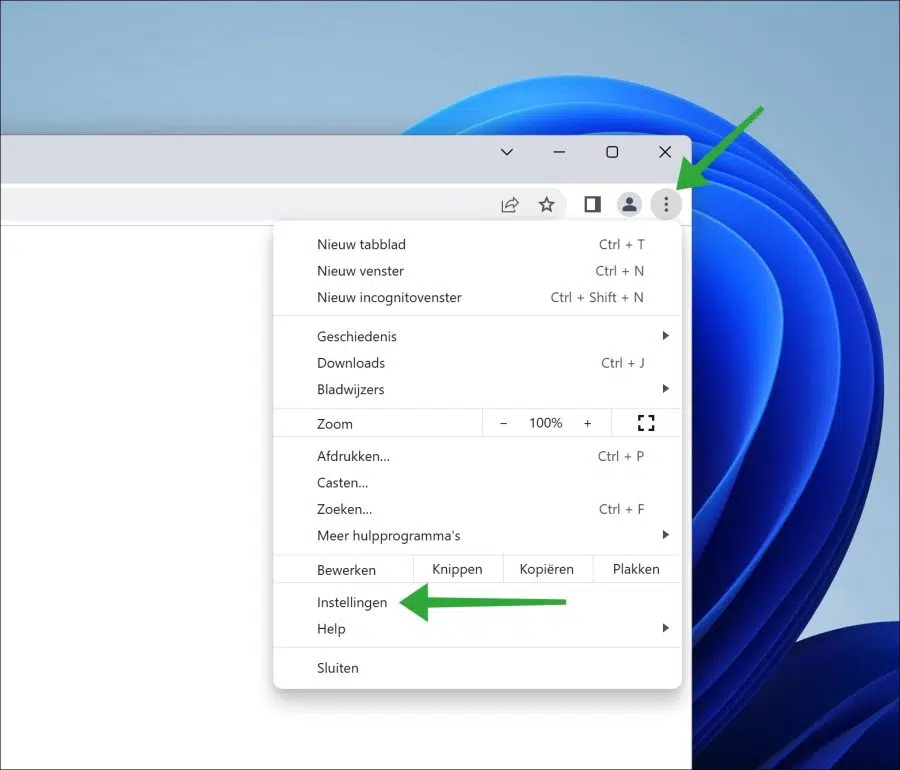Expand the Bladwijzers submenu
This screenshot has height=770, width=900.
point(477,389)
